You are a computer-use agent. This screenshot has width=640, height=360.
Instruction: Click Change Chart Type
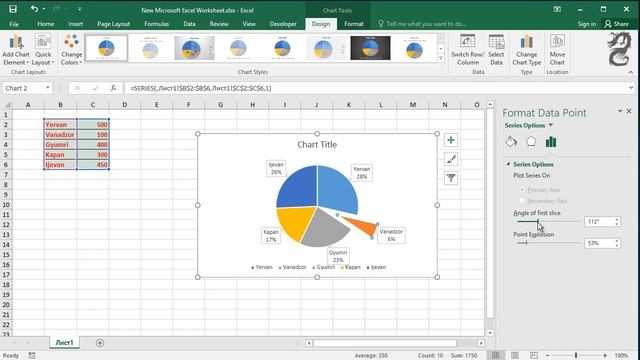tap(527, 50)
